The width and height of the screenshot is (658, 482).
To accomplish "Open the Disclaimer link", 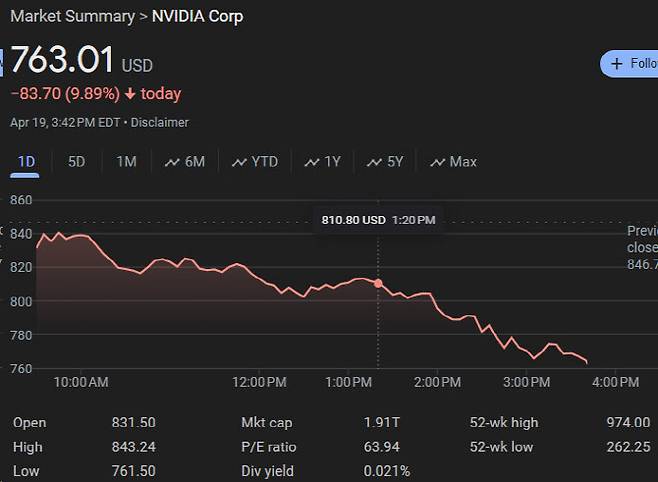I will [x=160, y=122].
